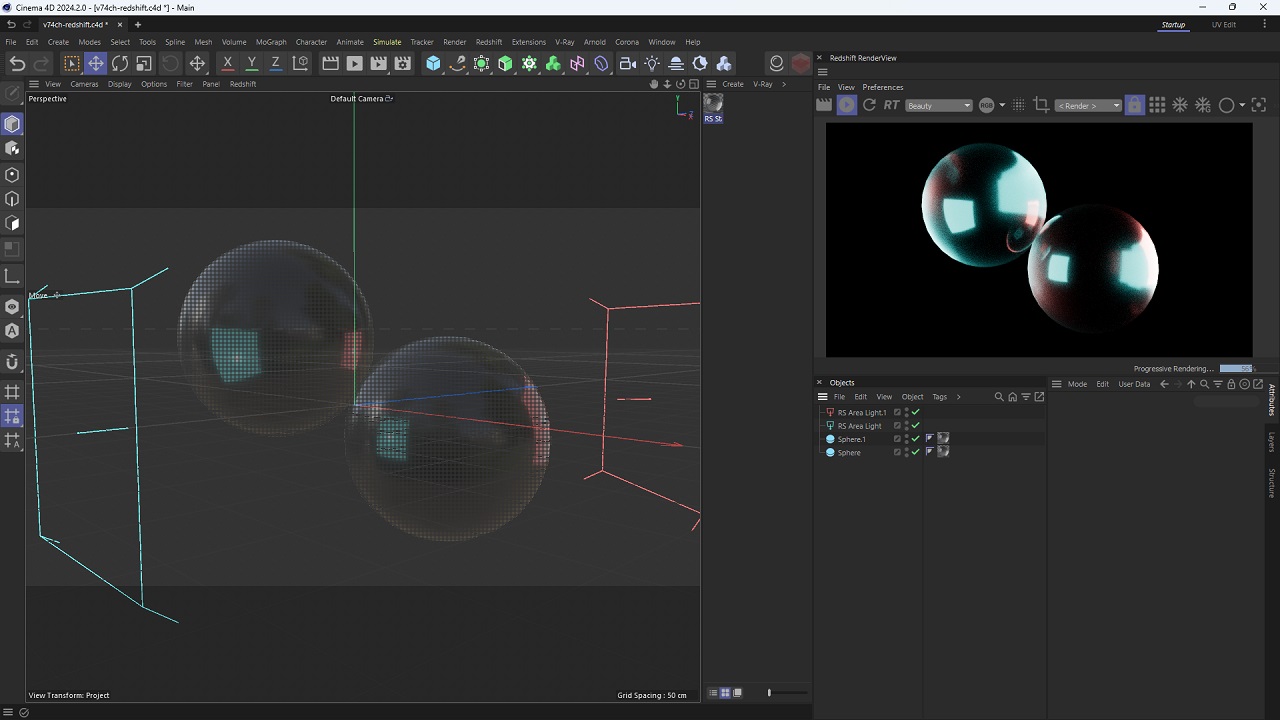Toggle visibility dots for Sphere.1
The image size is (1280, 720).
pos(906,439)
